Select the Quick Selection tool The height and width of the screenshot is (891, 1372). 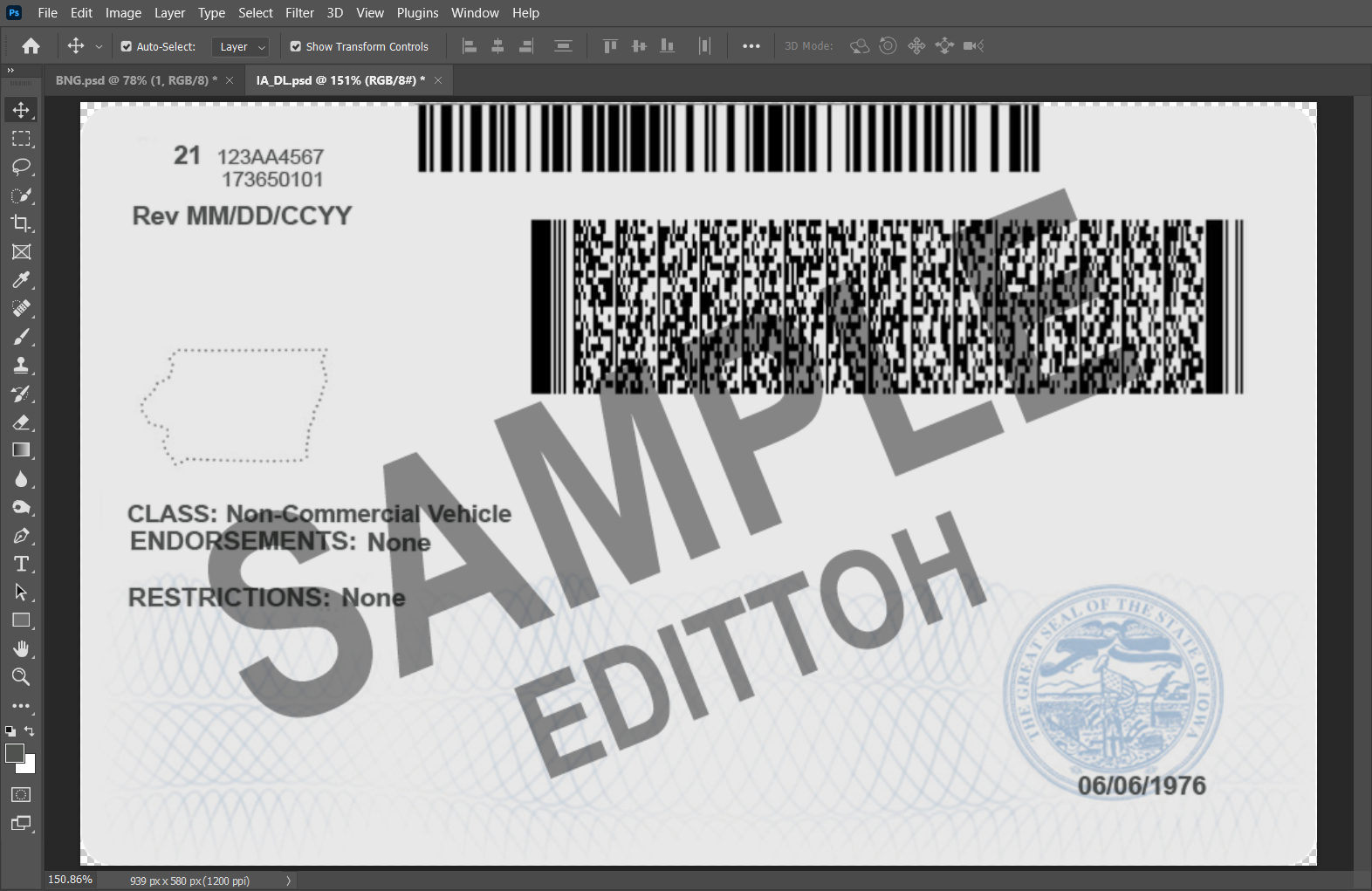tap(21, 195)
